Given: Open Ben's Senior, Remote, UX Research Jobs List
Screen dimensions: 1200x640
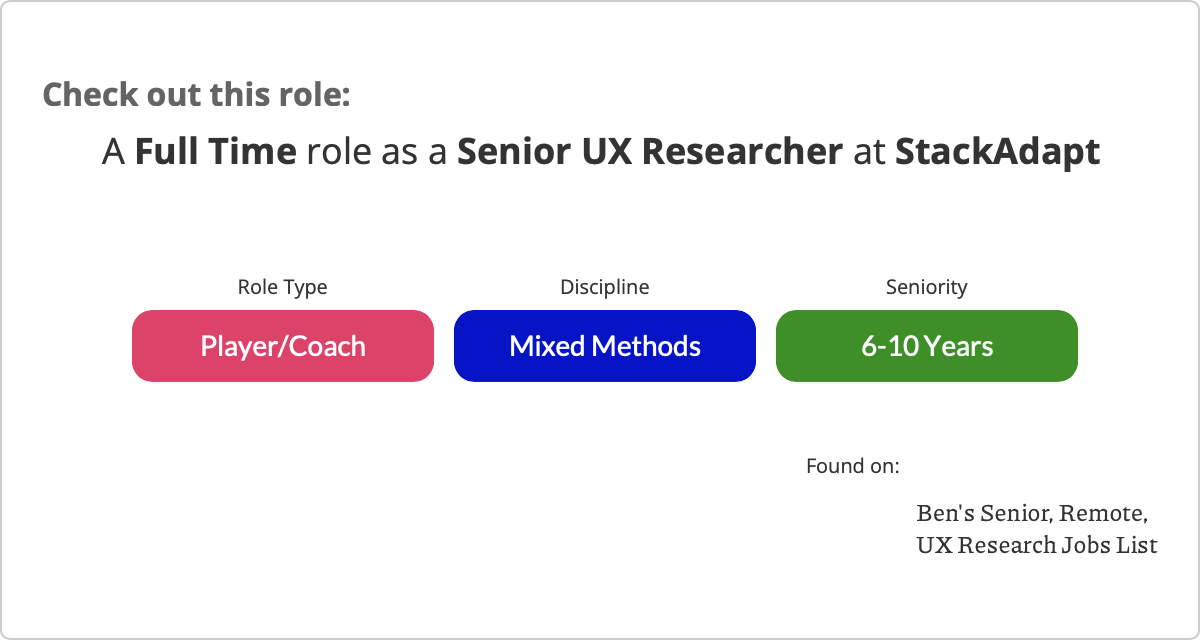Looking at the screenshot, I should click(1037, 529).
